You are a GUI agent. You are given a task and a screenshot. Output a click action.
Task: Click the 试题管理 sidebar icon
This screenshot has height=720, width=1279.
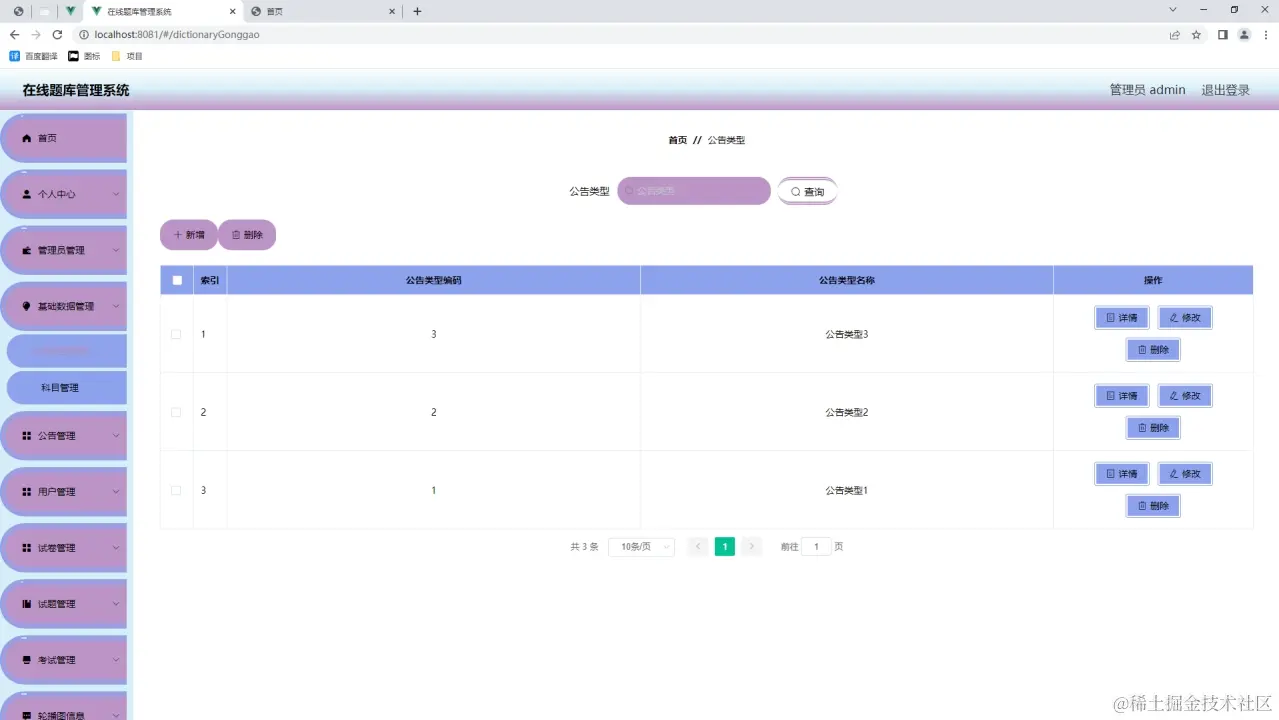coord(27,604)
